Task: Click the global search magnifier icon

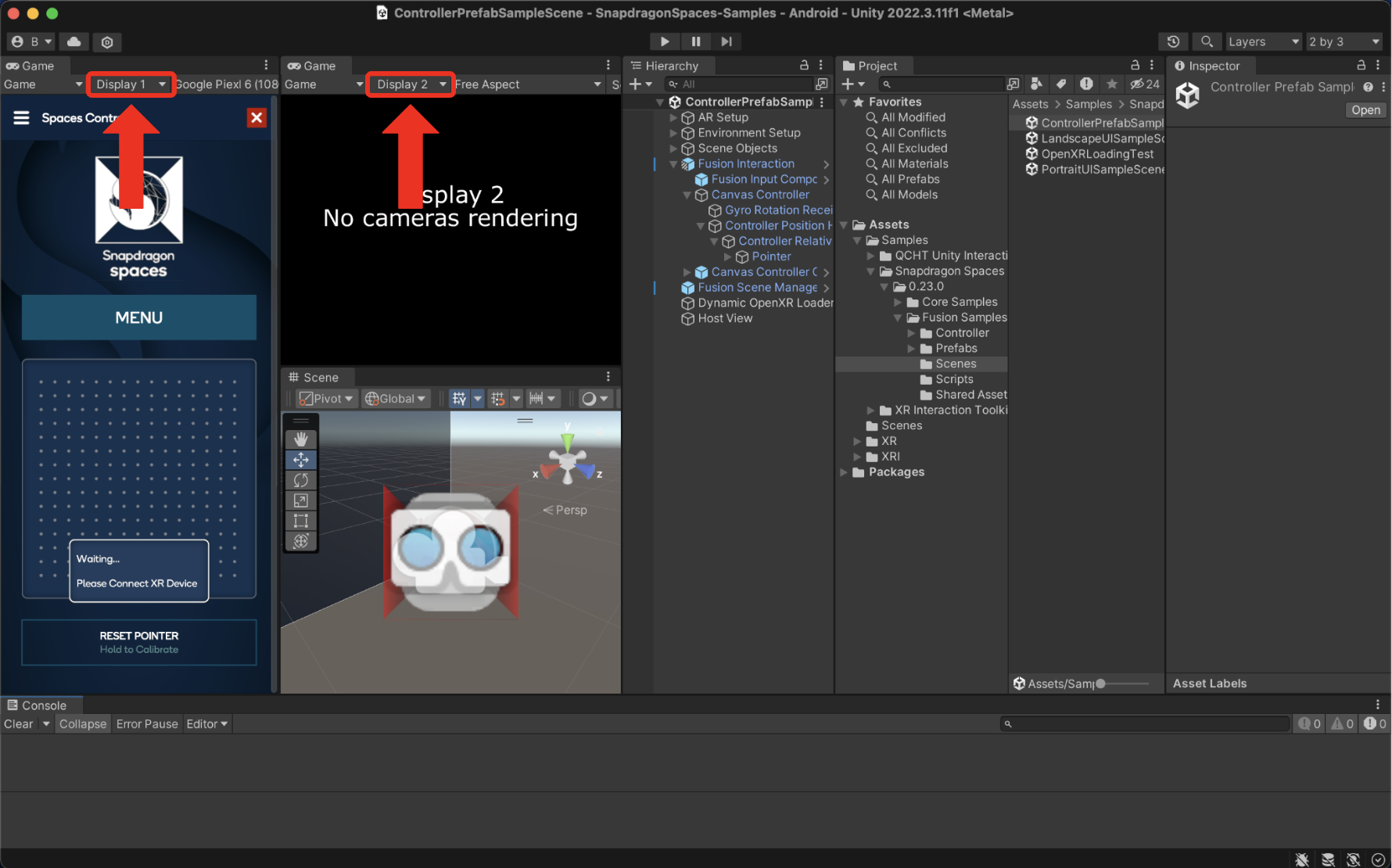Action: click(1207, 41)
